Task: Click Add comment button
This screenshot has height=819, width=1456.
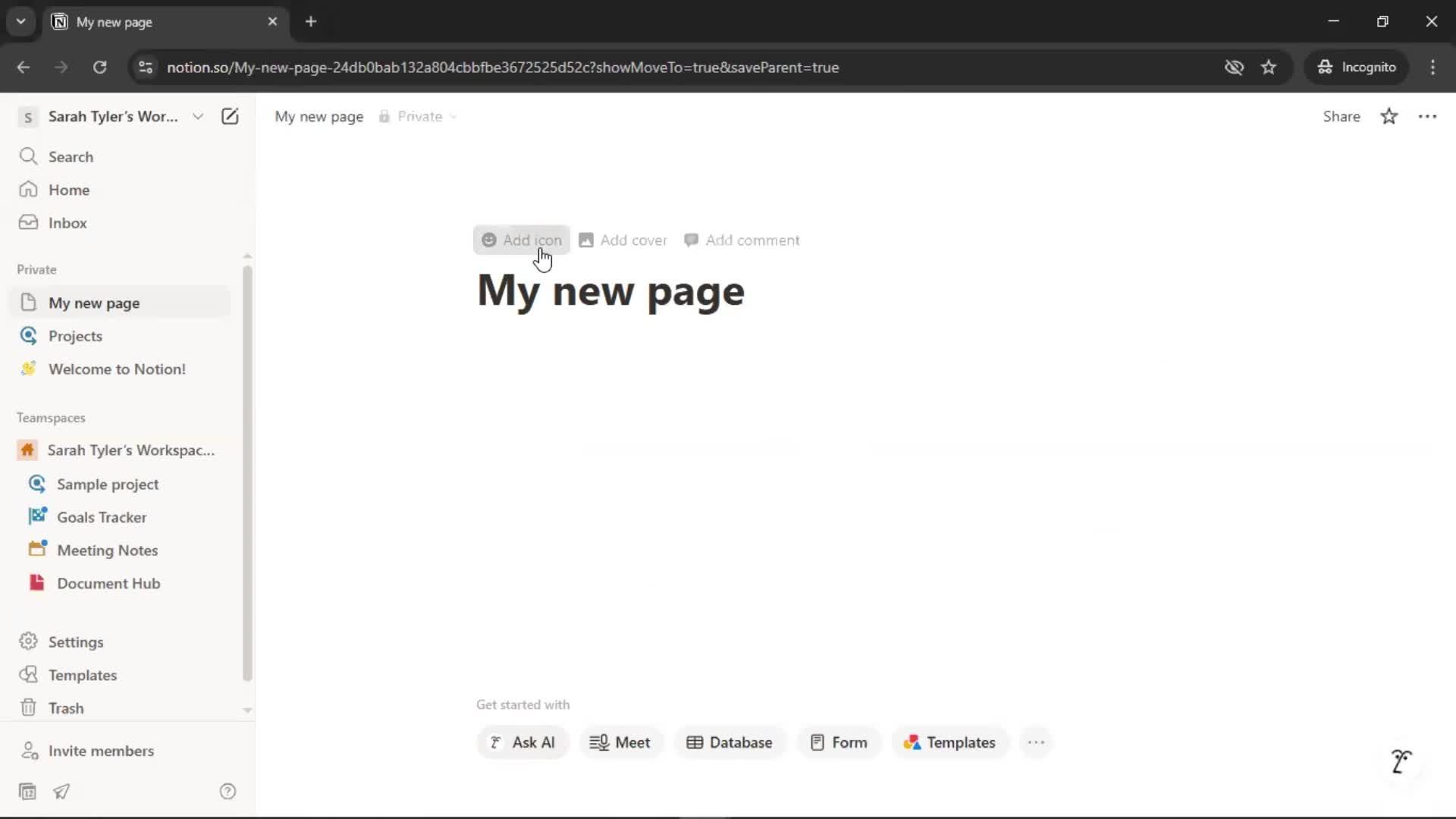Action: (x=742, y=240)
